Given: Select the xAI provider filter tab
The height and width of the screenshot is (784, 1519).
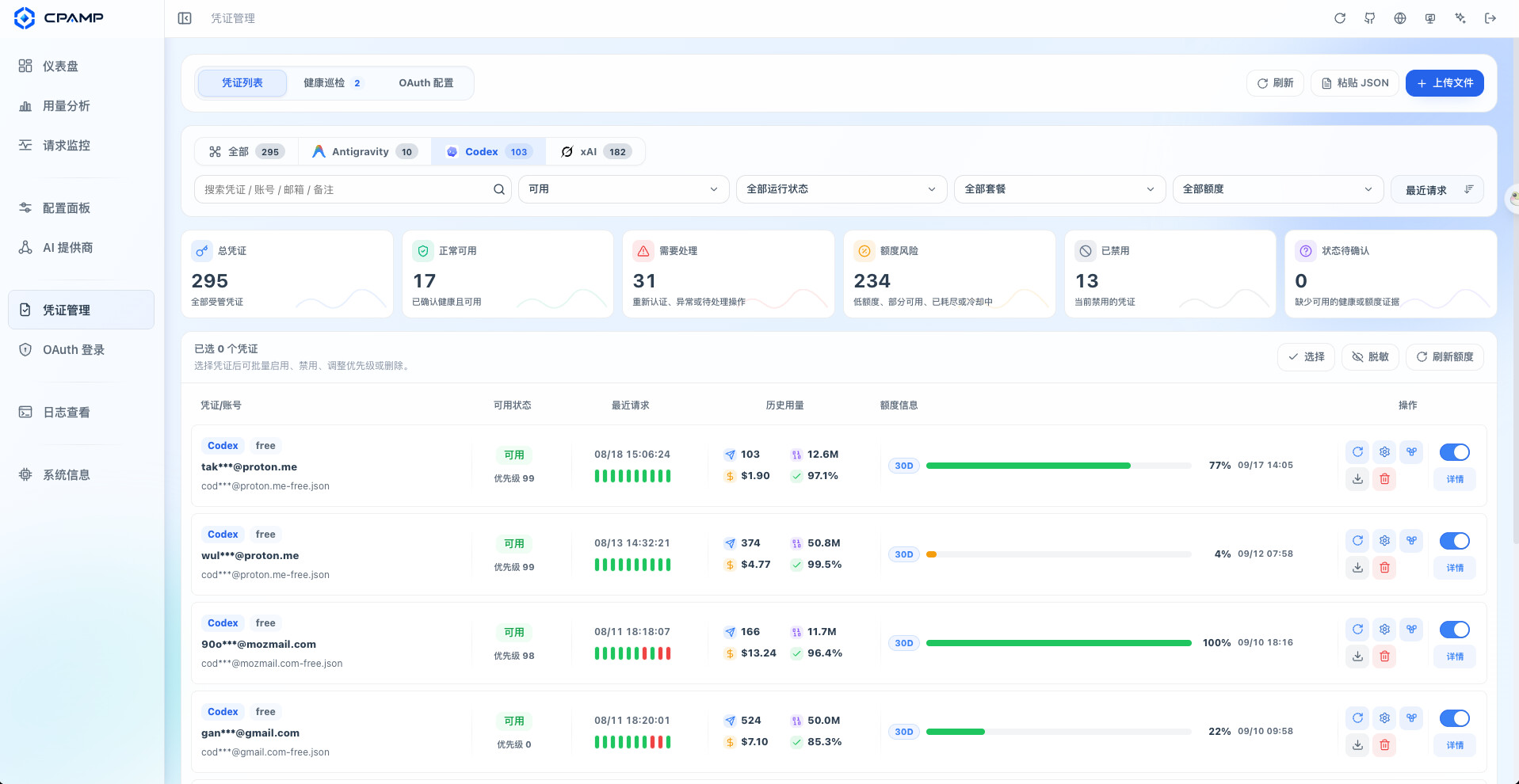Looking at the screenshot, I should coord(596,152).
